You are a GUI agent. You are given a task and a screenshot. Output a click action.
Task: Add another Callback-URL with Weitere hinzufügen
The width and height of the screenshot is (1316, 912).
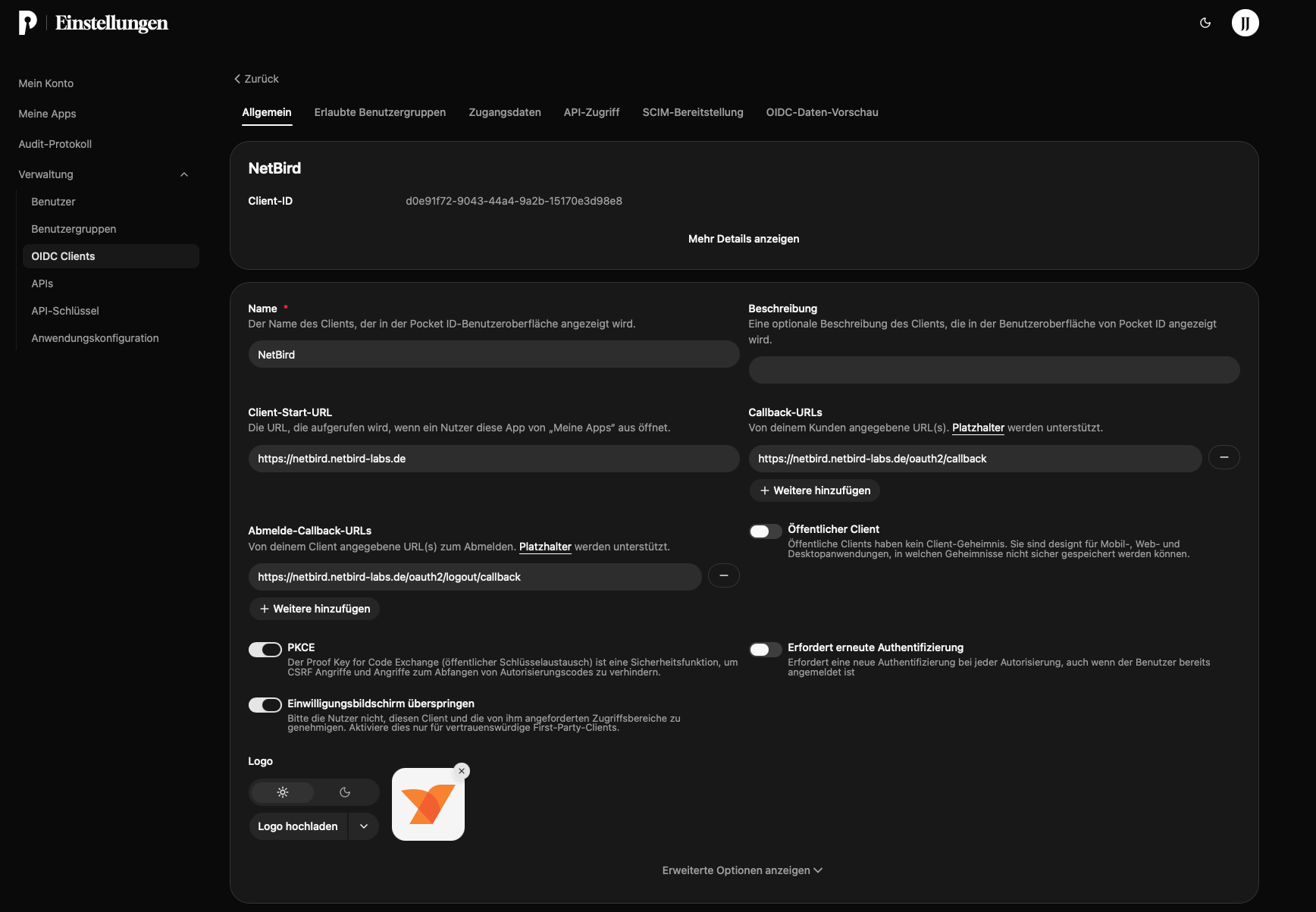pyautogui.click(x=815, y=490)
